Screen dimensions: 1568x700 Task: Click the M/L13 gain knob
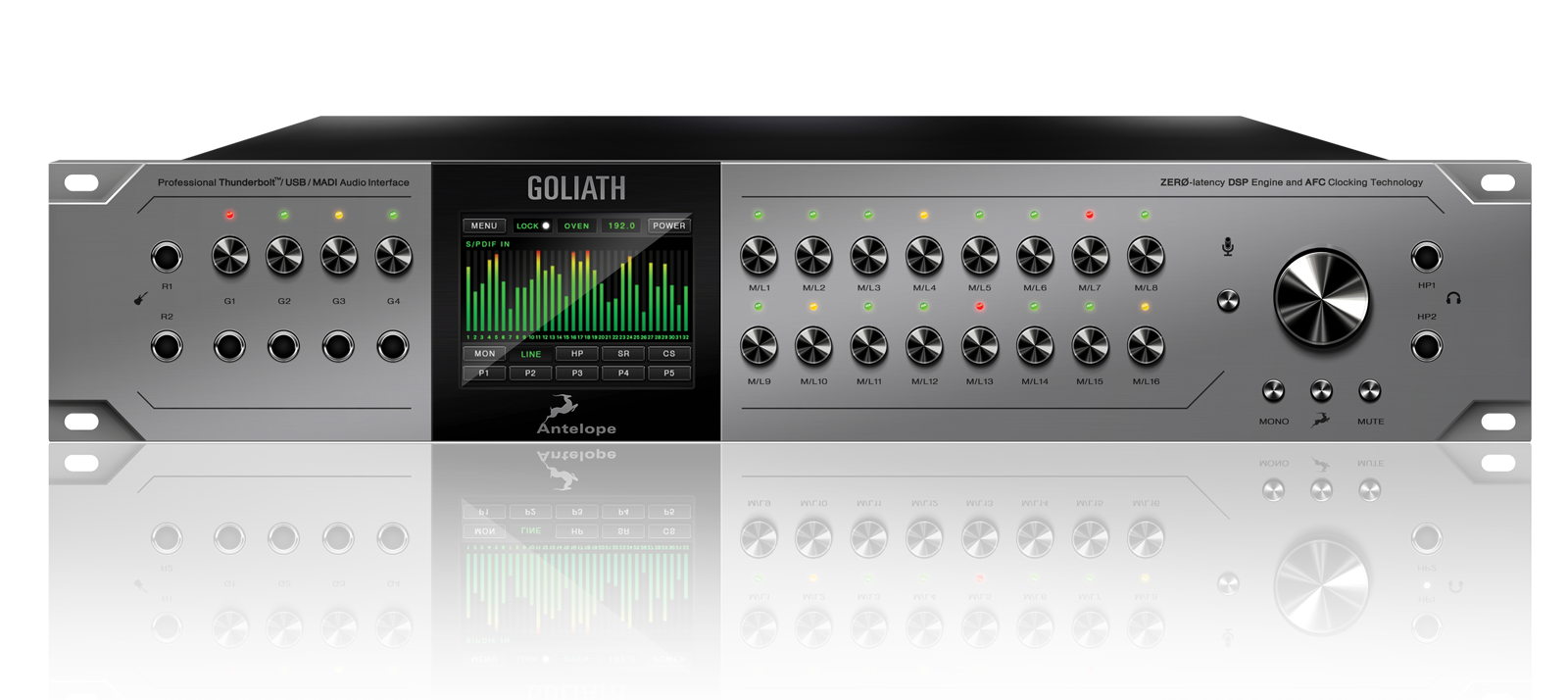(x=979, y=346)
